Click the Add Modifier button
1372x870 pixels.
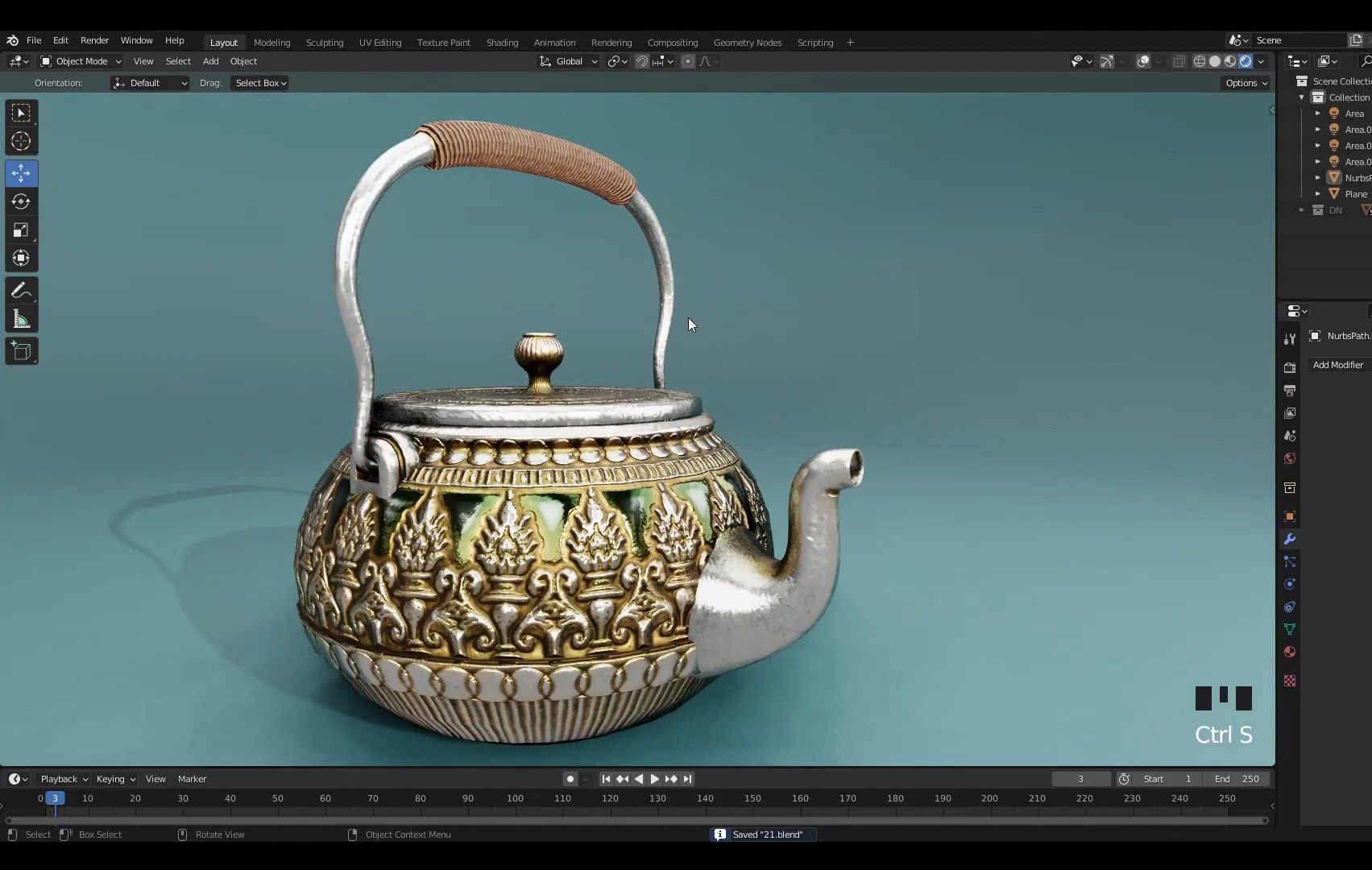coord(1337,364)
